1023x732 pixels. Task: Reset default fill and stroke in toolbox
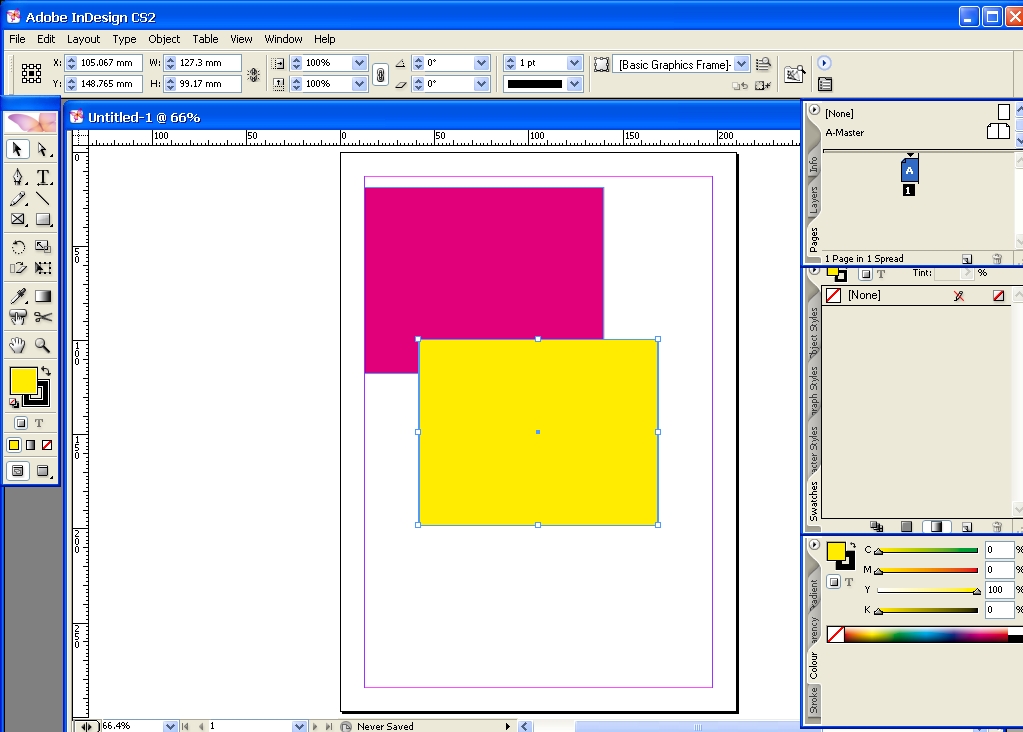14,403
